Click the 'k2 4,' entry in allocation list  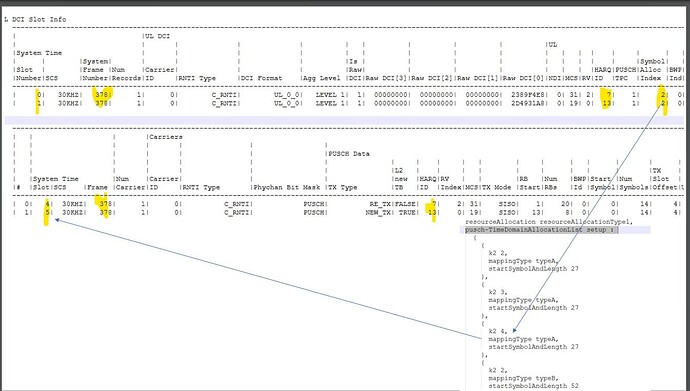pyautogui.click(x=498, y=331)
